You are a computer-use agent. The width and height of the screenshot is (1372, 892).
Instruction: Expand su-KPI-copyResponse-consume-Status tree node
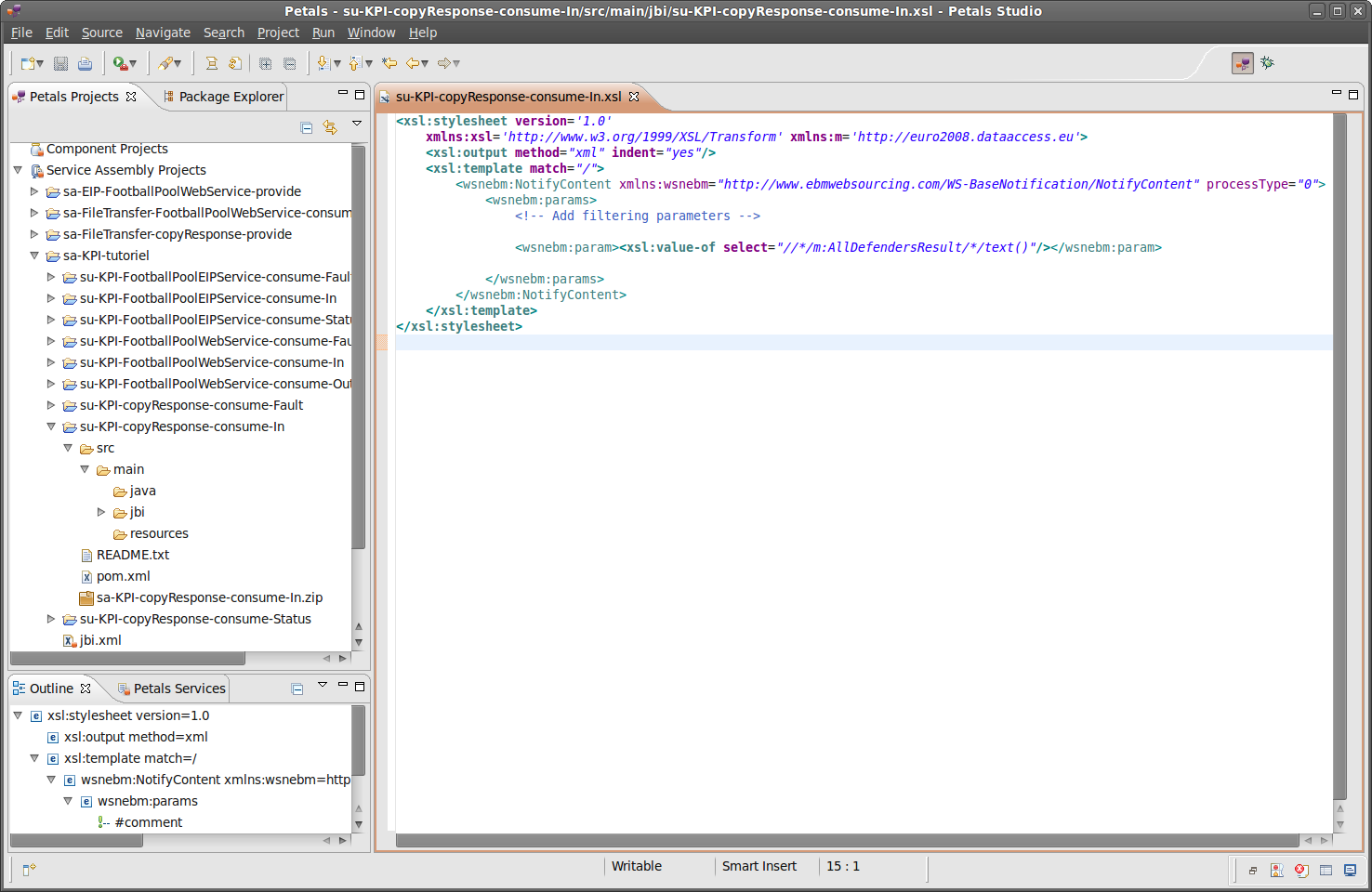pyautogui.click(x=51, y=619)
